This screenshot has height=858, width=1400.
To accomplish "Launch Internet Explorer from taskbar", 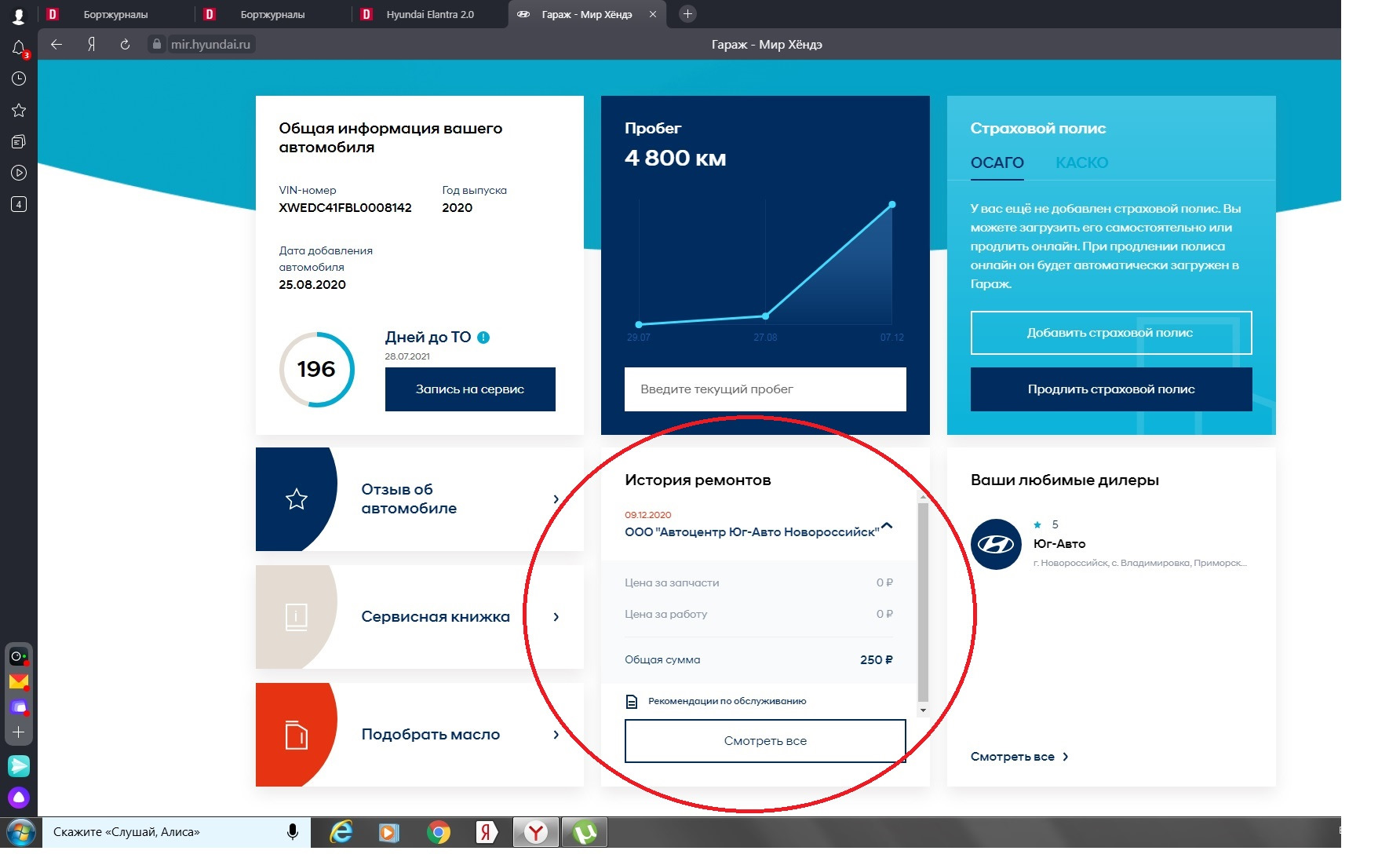I will tap(341, 832).
